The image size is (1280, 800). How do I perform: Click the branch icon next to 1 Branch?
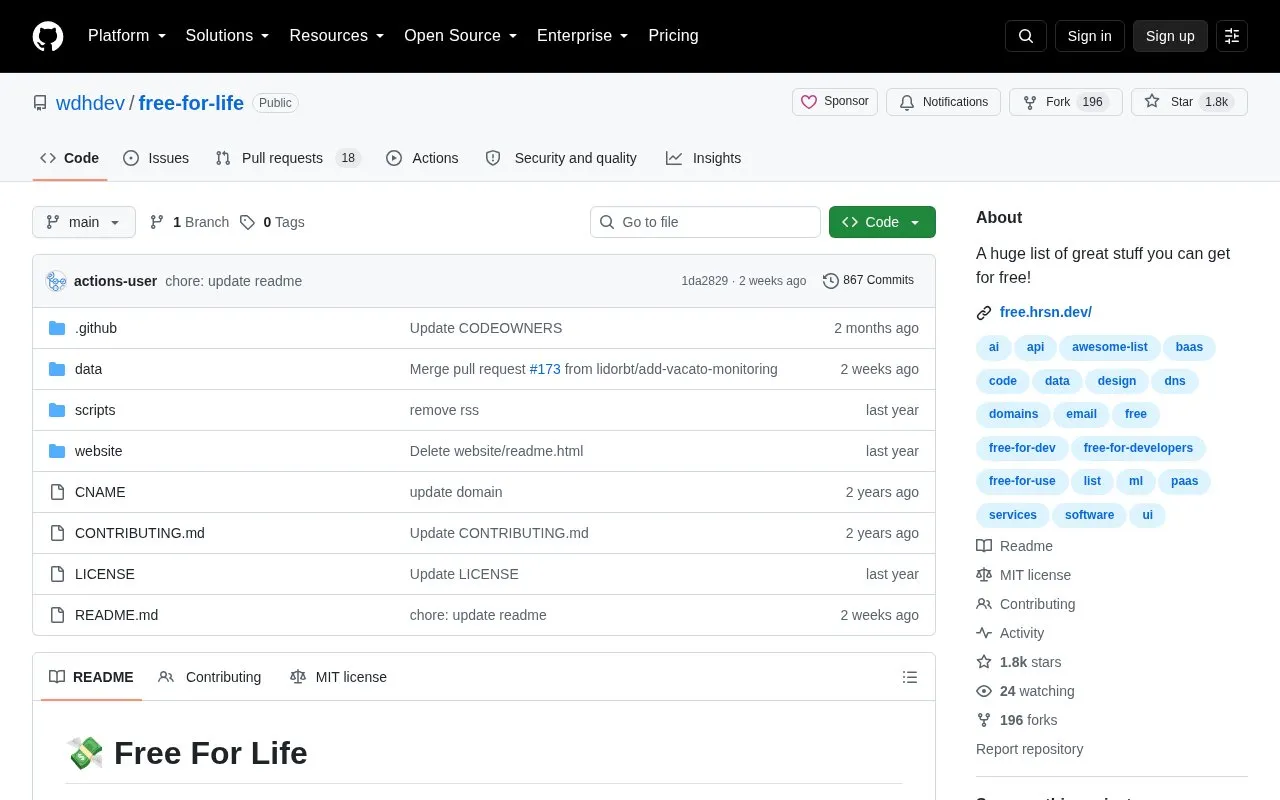coord(157,222)
